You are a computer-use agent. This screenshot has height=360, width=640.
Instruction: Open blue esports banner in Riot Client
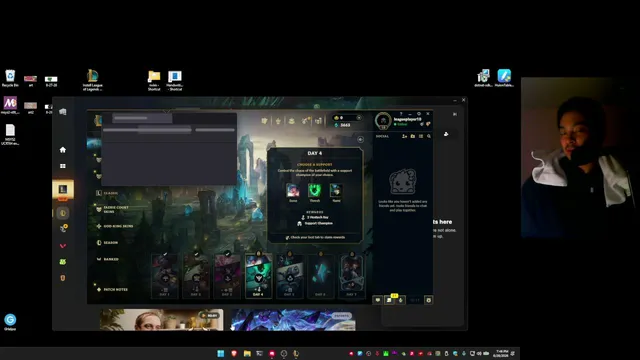(x=293, y=320)
